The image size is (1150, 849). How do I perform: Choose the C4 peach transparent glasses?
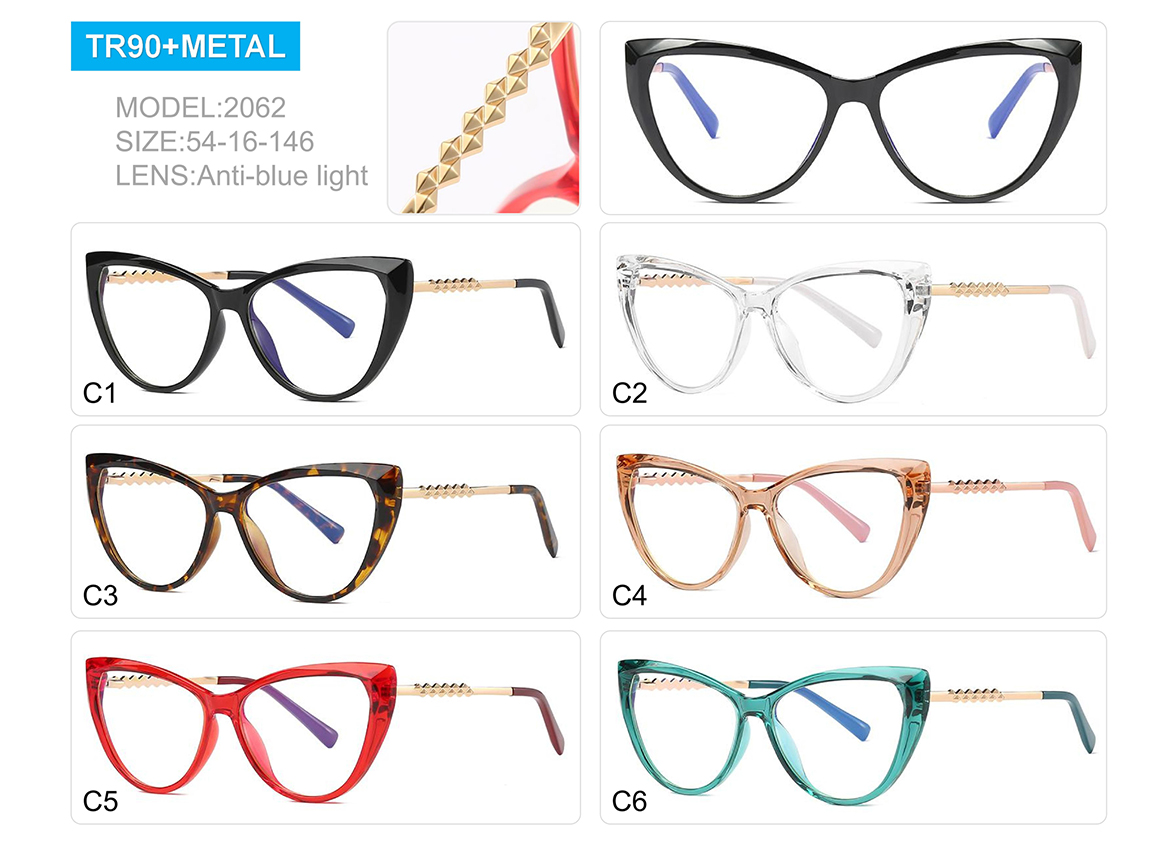[853, 521]
